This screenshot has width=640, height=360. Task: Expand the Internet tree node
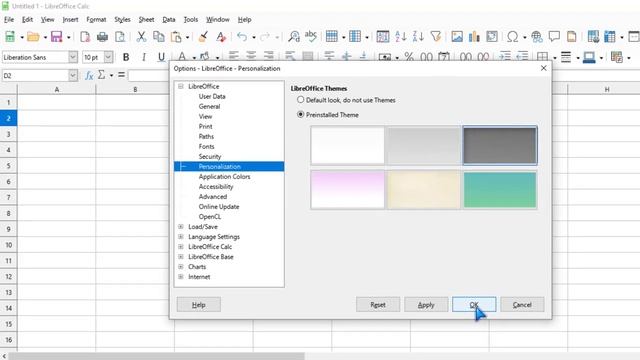pyautogui.click(x=181, y=277)
